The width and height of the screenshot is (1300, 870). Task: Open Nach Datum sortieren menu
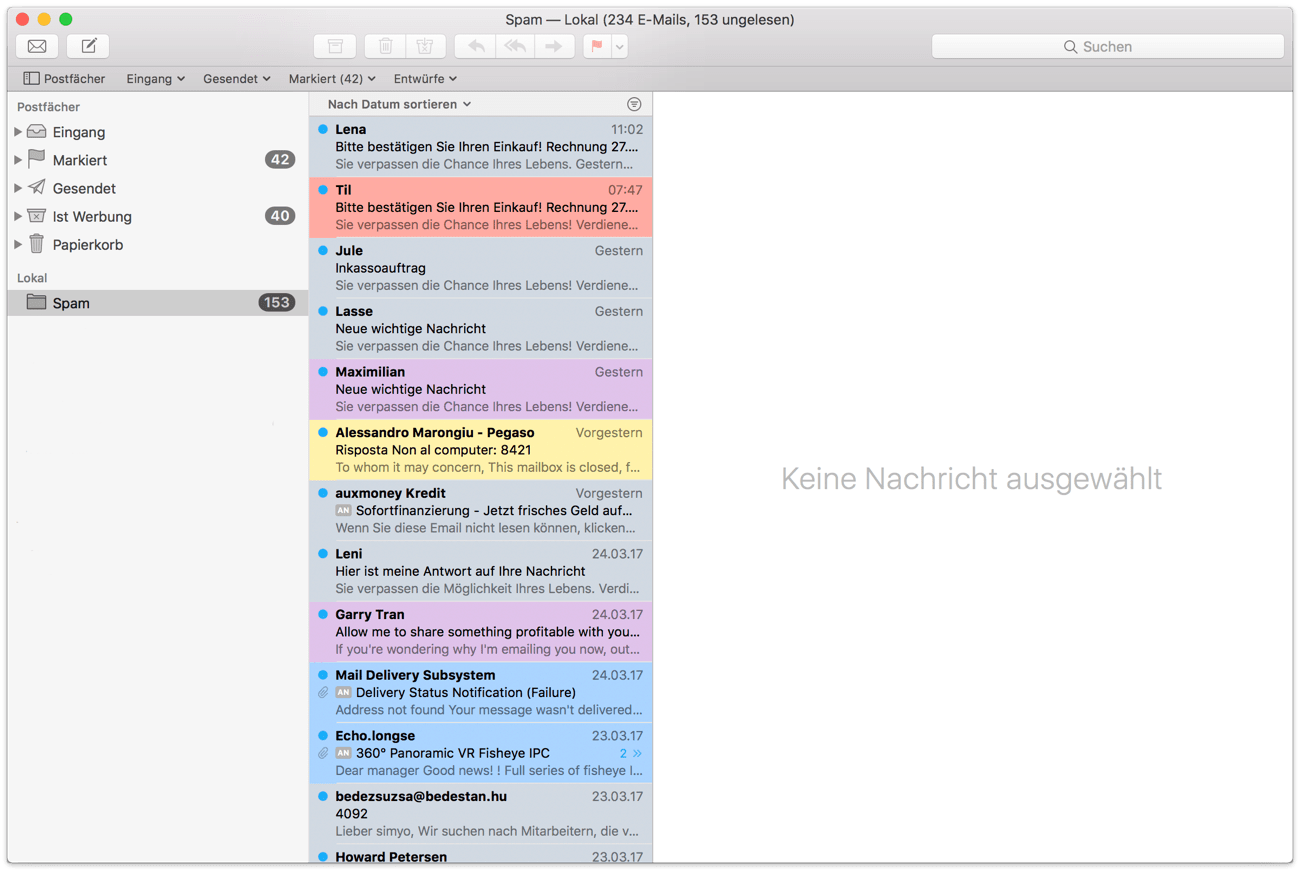[399, 104]
